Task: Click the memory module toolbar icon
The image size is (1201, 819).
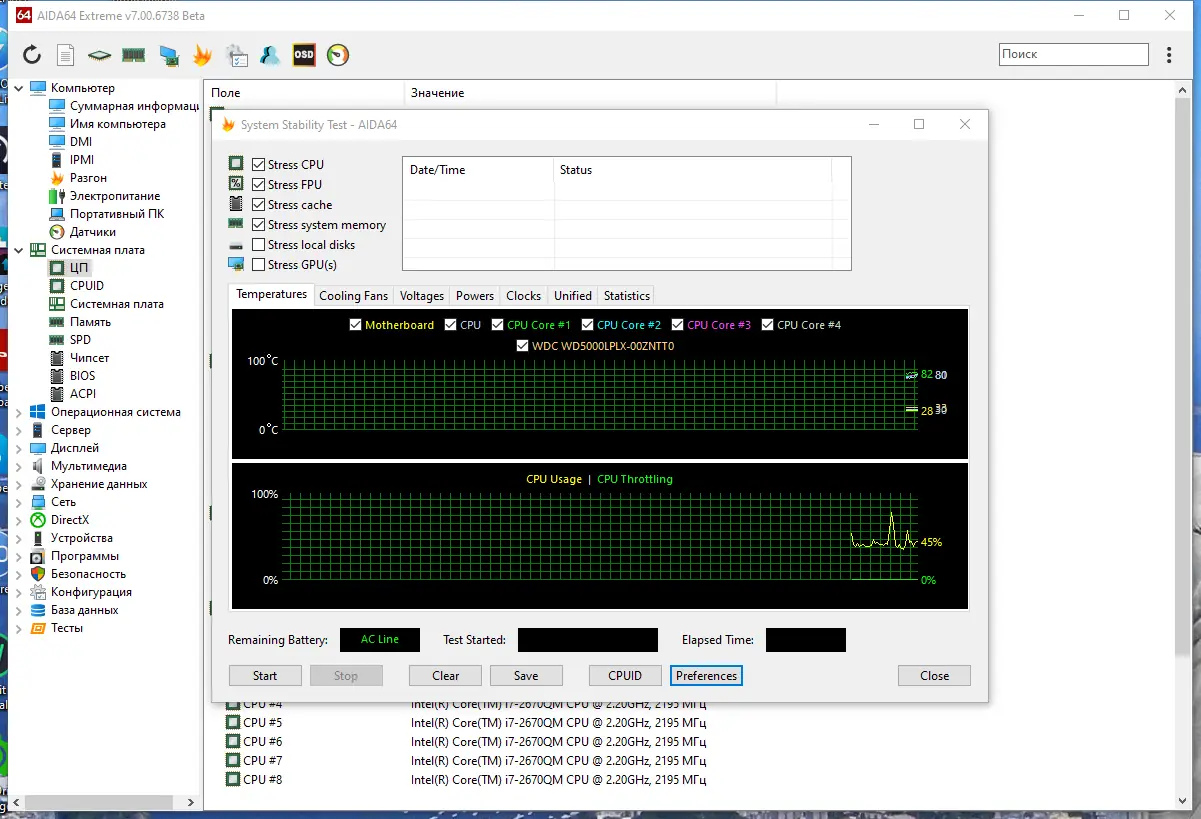Action: 133,55
